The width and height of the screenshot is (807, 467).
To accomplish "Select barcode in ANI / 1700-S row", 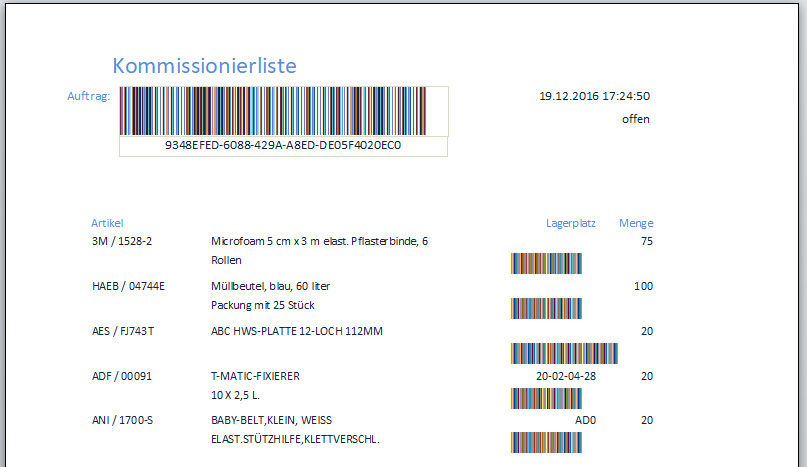I will coord(546,442).
